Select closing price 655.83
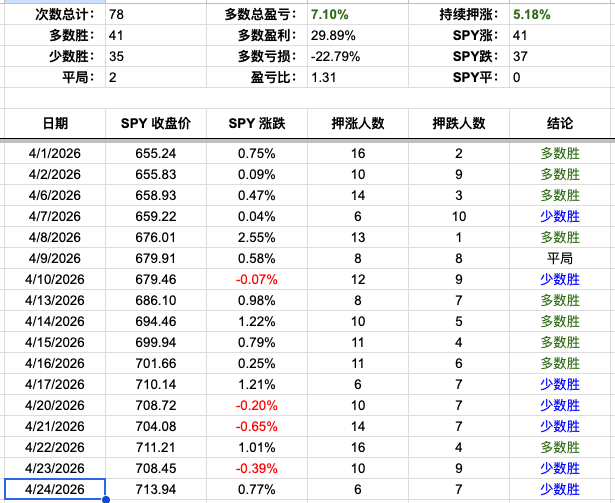This screenshot has height=503, width=615. coord(156,175)
